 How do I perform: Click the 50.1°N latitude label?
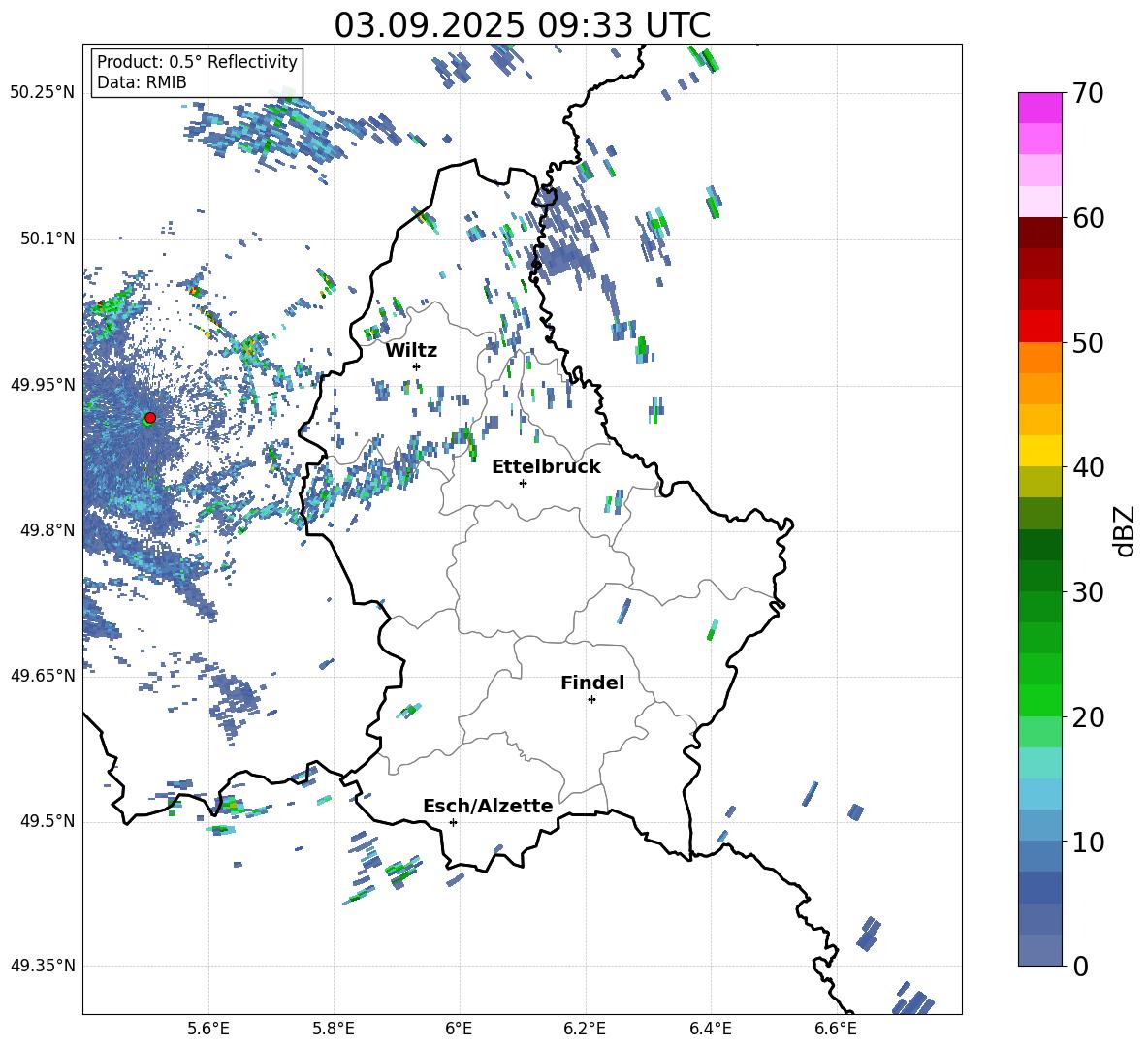(x=48, y=238)
